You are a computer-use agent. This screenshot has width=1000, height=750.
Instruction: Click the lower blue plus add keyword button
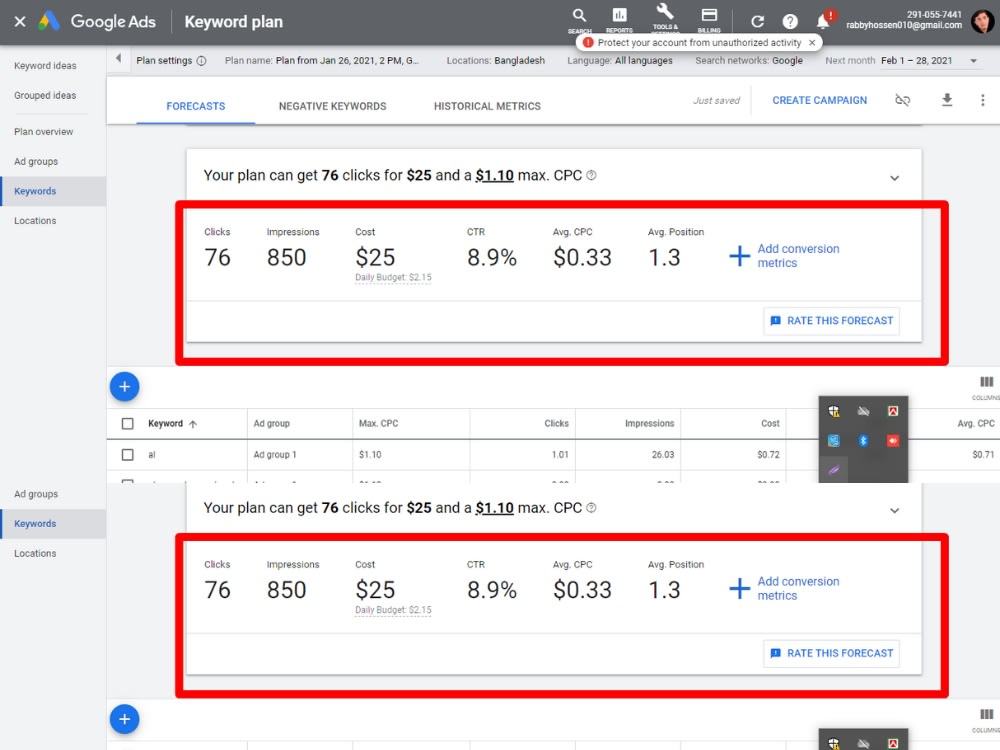124,719
